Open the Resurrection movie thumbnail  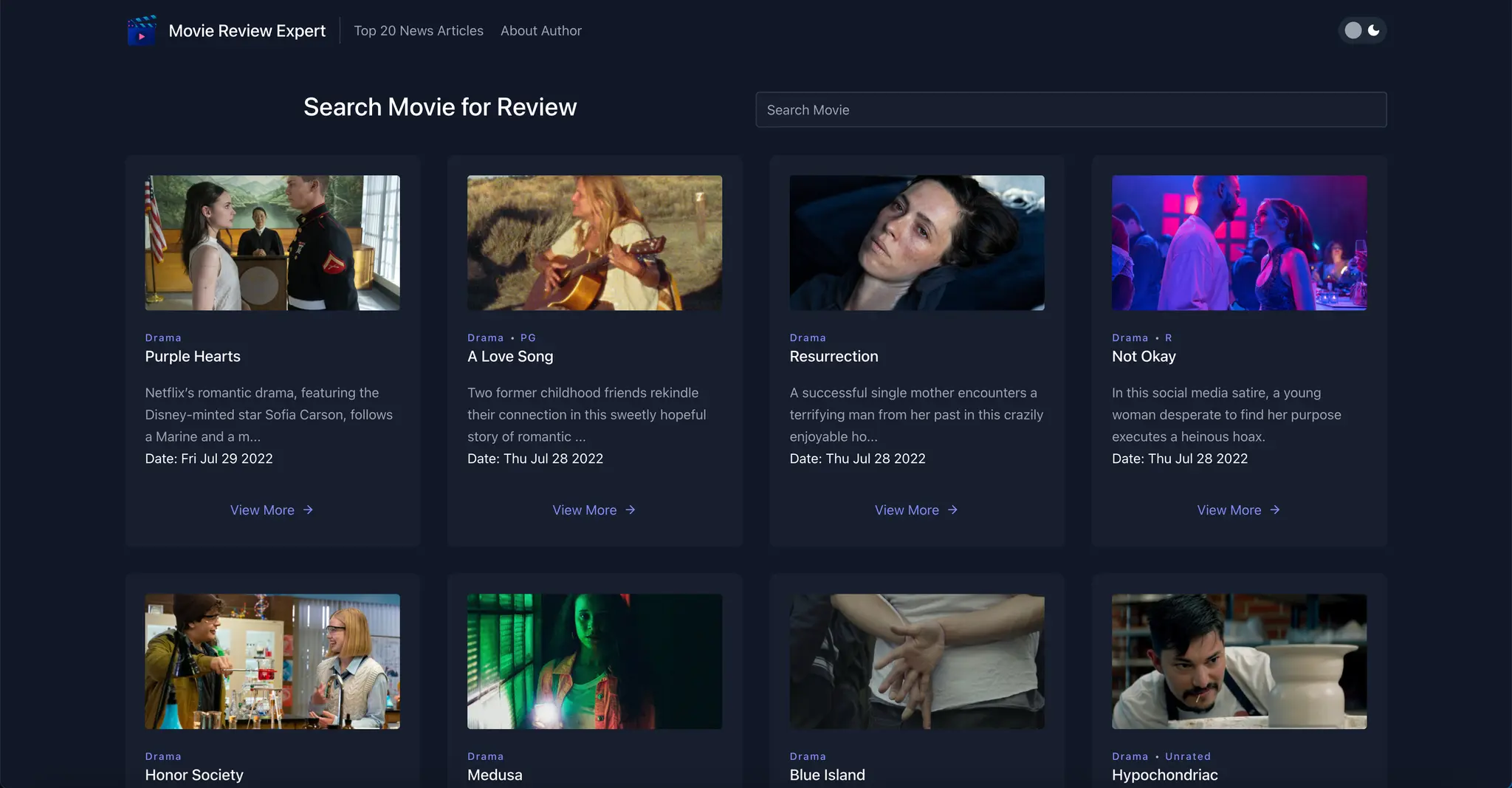(x=917, y=243)
